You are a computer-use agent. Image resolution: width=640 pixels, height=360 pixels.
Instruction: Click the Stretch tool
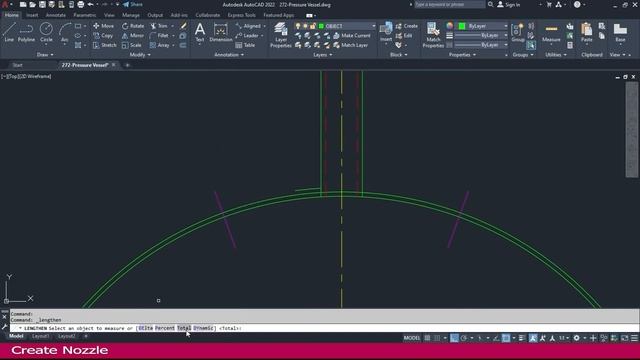[x=104, y=45]
